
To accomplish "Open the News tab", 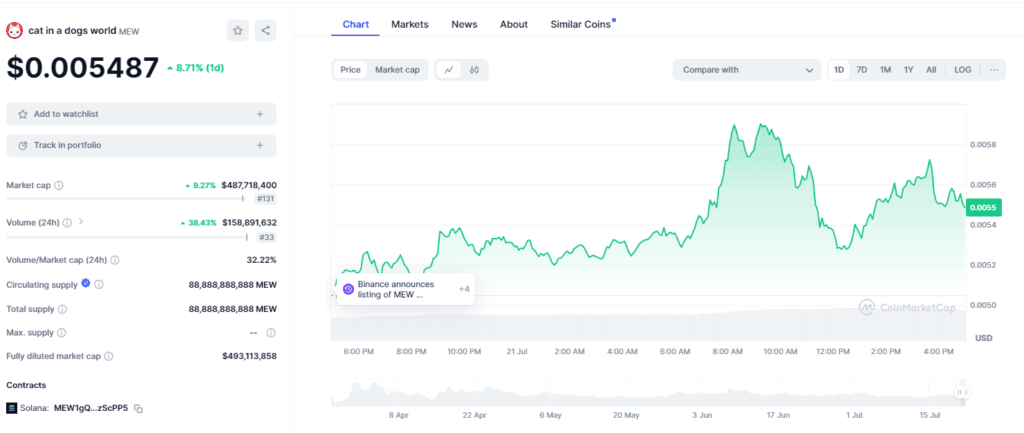I will click(464, 24).
